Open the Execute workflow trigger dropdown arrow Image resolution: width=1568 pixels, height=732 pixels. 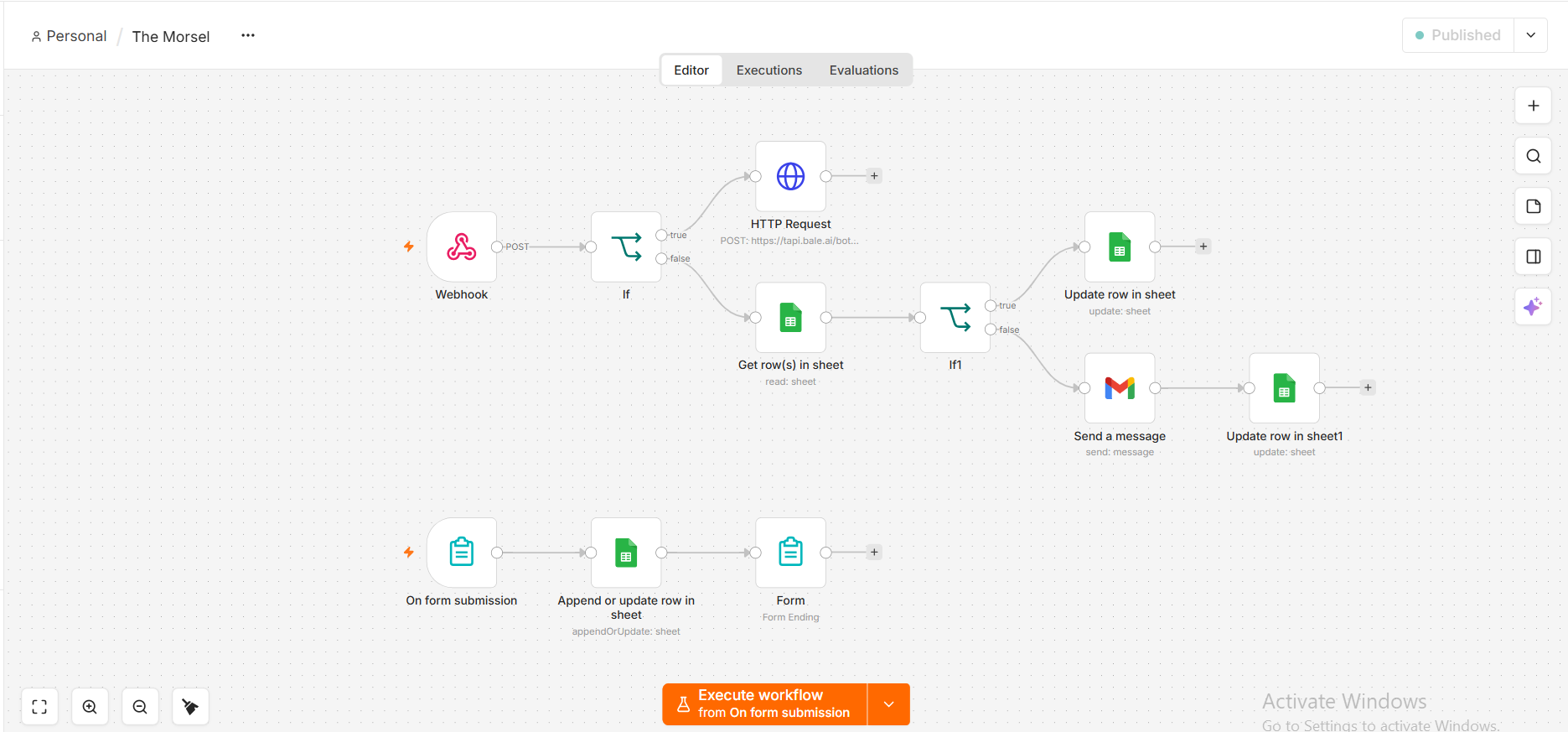coord(889,704)
